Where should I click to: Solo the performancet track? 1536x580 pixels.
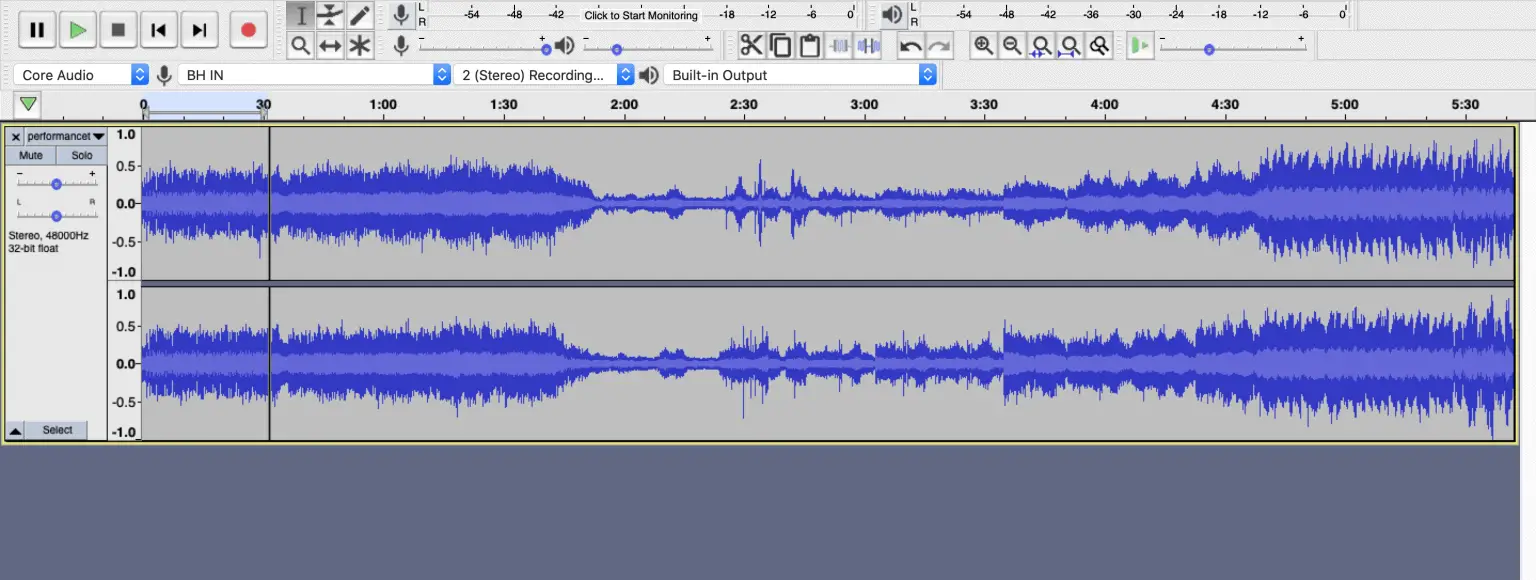tap(80, 155)
